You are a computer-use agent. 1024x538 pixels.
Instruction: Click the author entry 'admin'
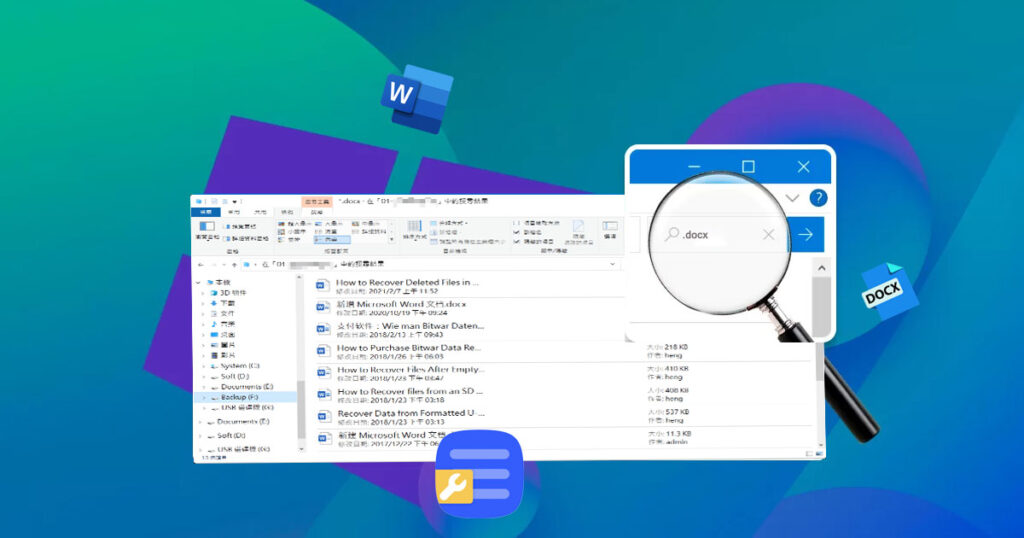pyautogui.click(x=666, y=442)
